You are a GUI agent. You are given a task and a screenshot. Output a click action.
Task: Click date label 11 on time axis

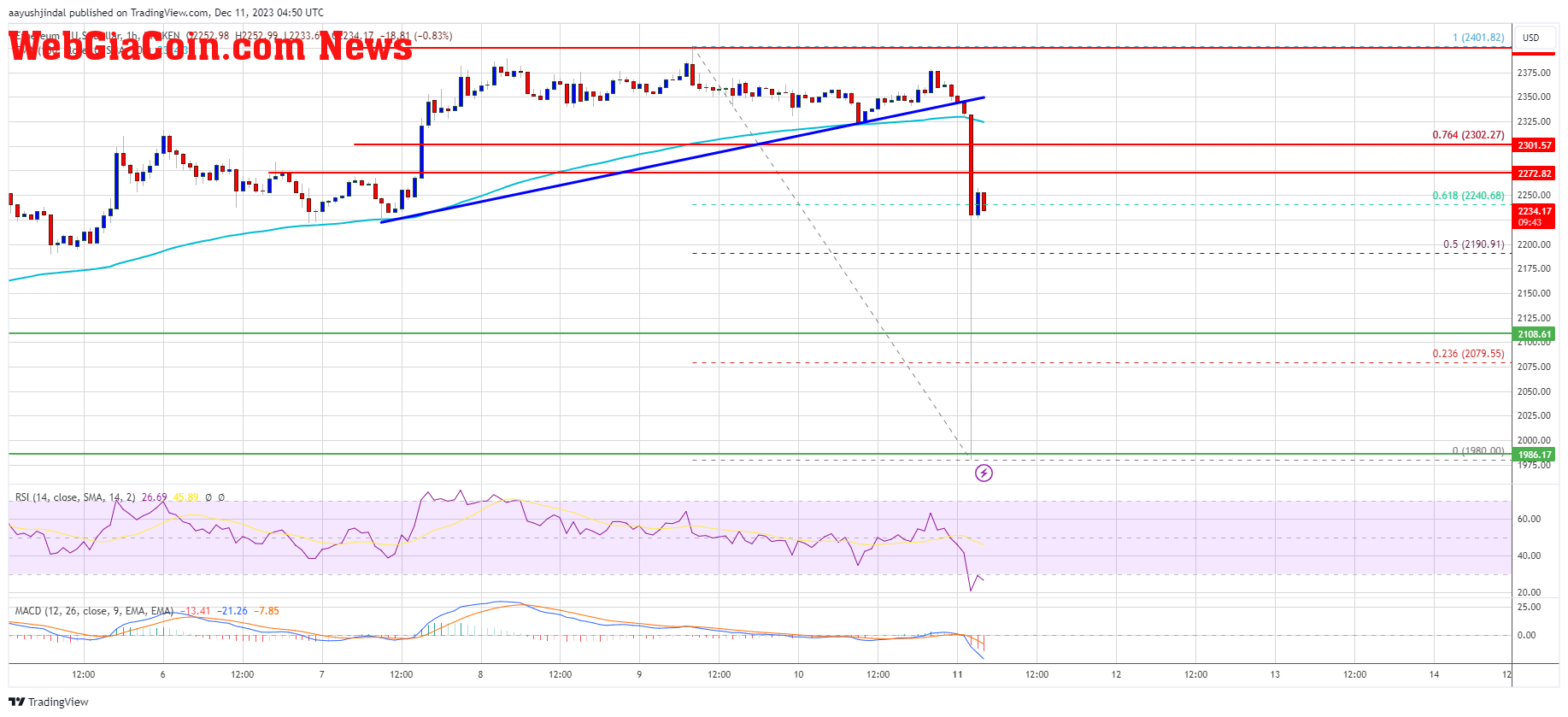[x=957, y=674]
